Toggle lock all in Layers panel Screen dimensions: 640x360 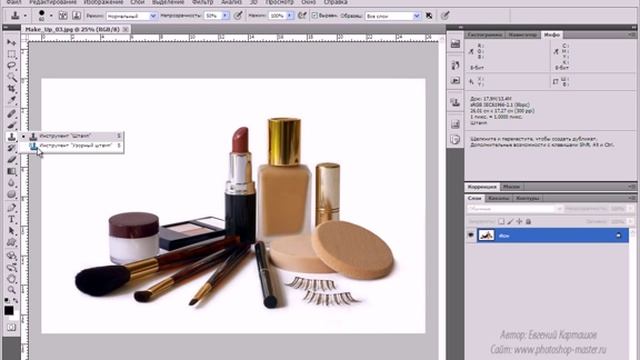pyautogui.click(x=528, y=222)
